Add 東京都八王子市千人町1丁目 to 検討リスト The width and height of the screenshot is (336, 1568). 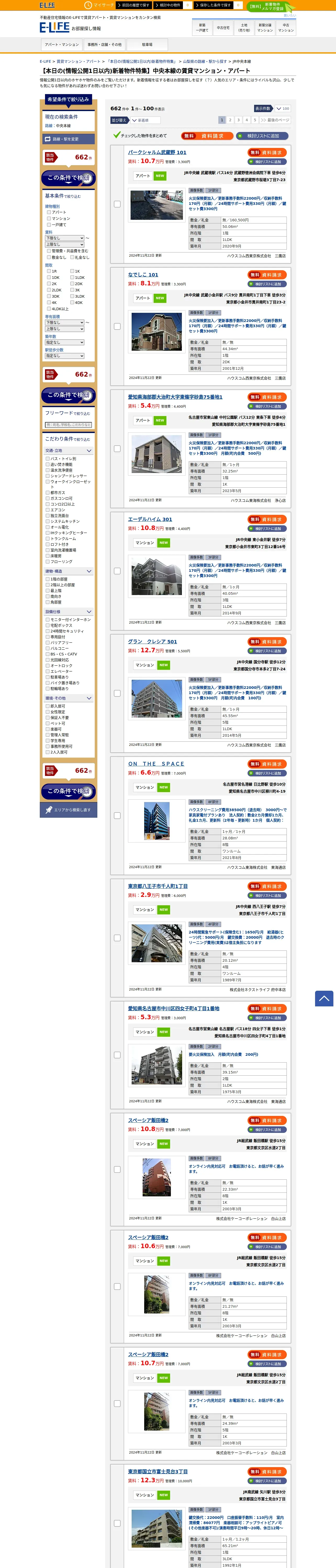tap(267, 895)
